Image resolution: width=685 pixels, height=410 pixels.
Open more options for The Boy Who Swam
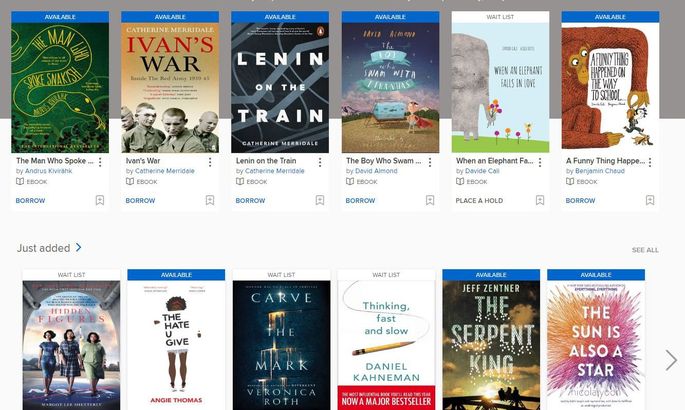point(430,162)
